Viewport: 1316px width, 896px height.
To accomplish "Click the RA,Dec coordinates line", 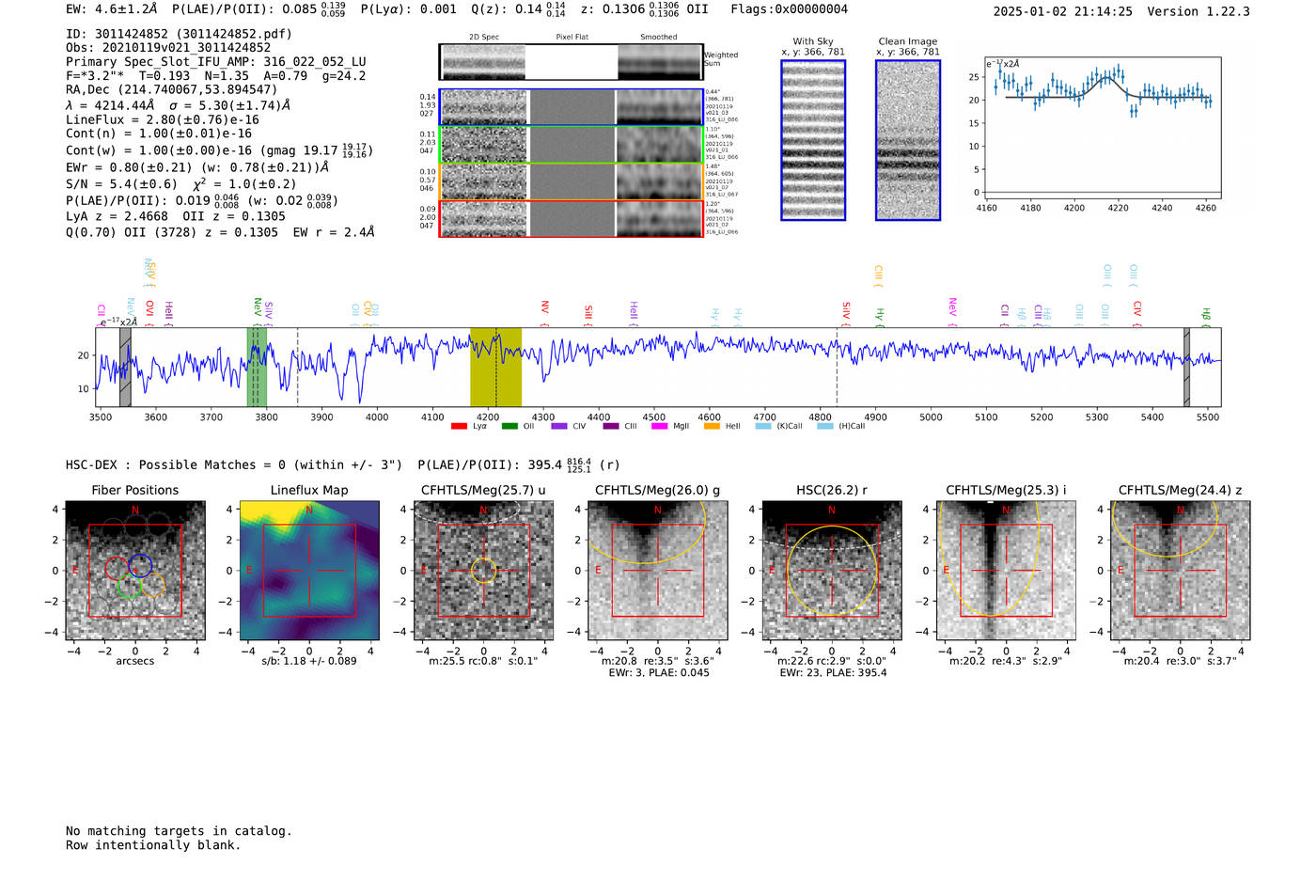I will tap(171, 90).
